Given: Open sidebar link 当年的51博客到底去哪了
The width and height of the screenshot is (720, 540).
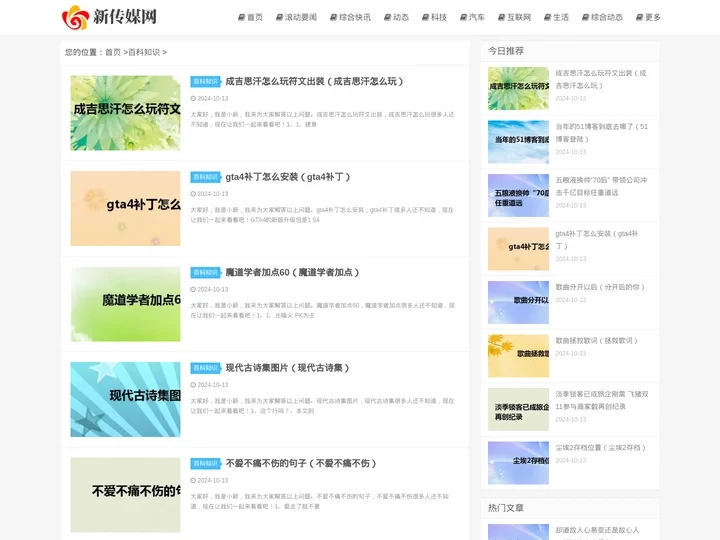Looking at the screenshot, I should click(x=602, y=133).
